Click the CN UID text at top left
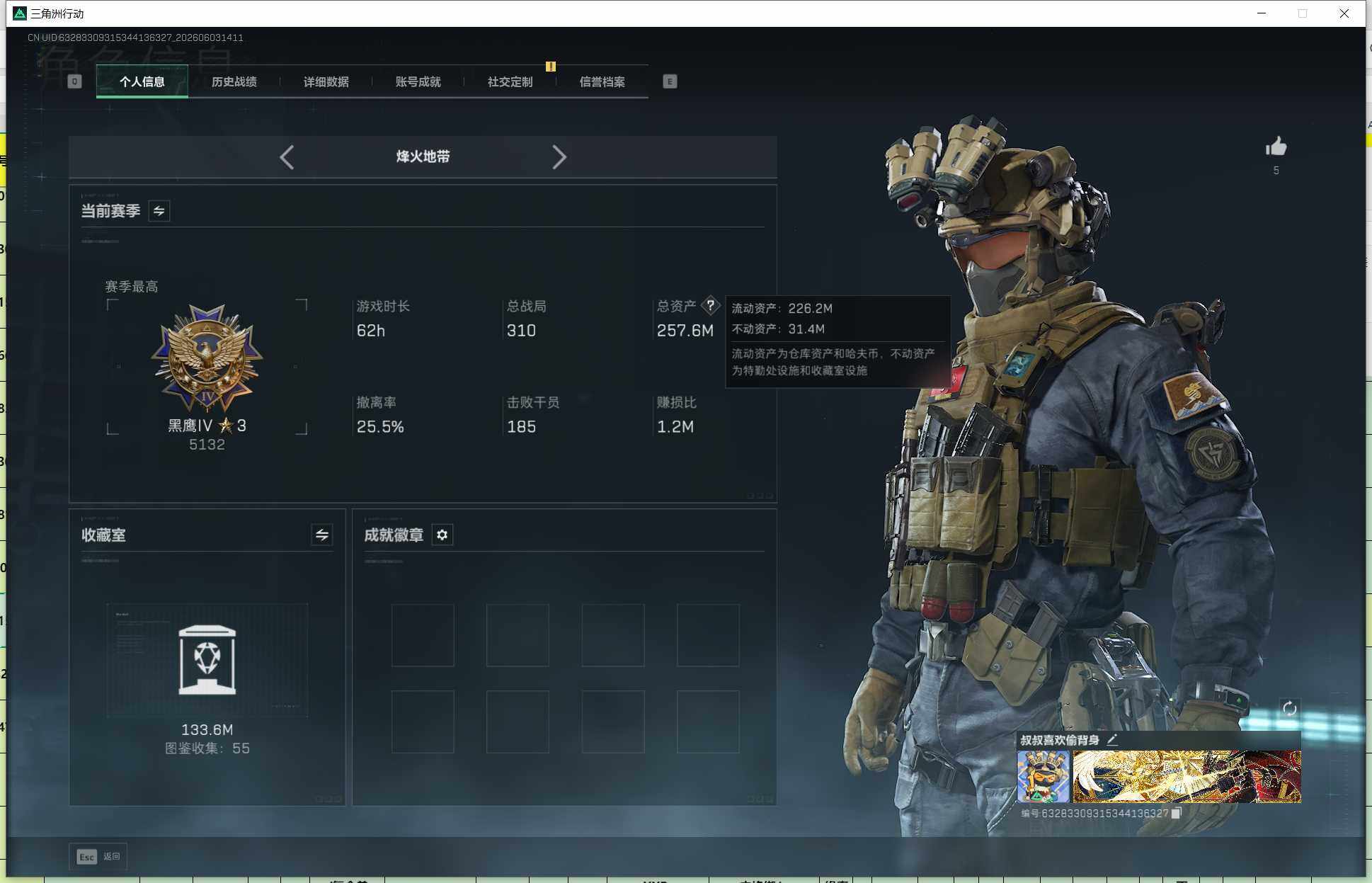Viewport: 1372px width, 883px height. point(135,38)
